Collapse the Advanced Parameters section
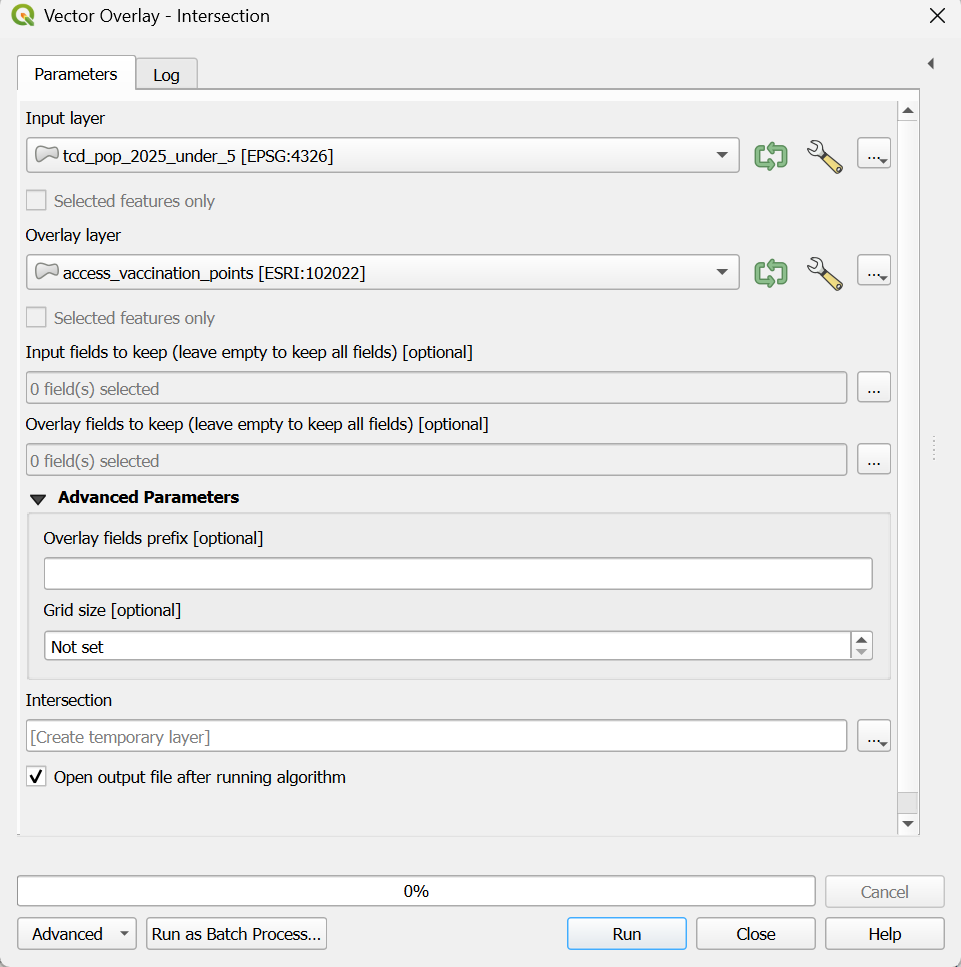 coord(38,498)
